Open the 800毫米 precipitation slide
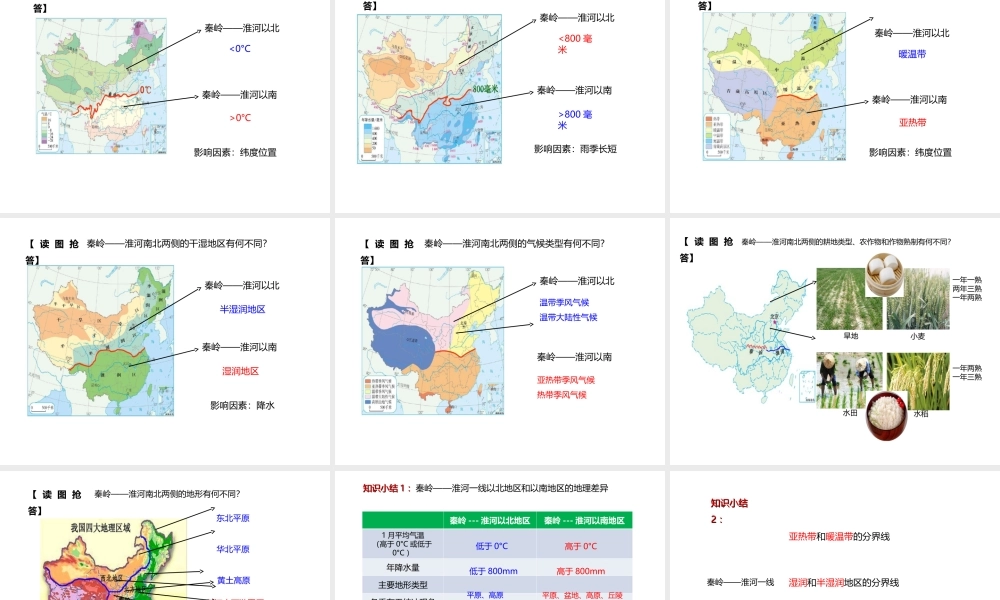 click(499, 106)
